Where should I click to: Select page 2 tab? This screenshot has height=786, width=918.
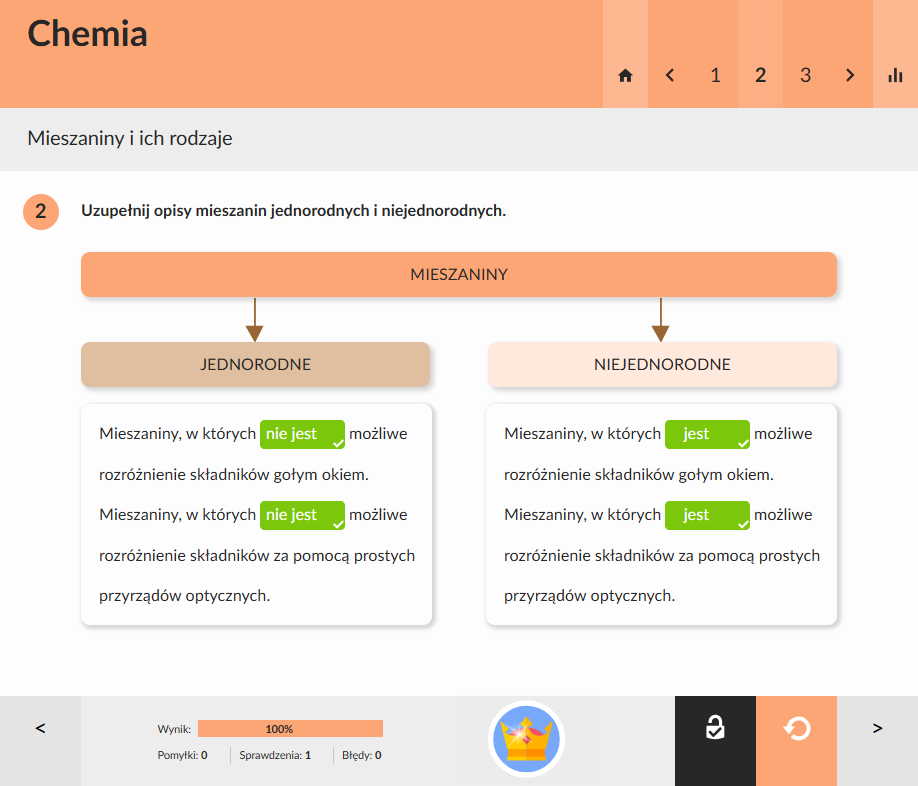pyautogui.click(x=761, y=75)
